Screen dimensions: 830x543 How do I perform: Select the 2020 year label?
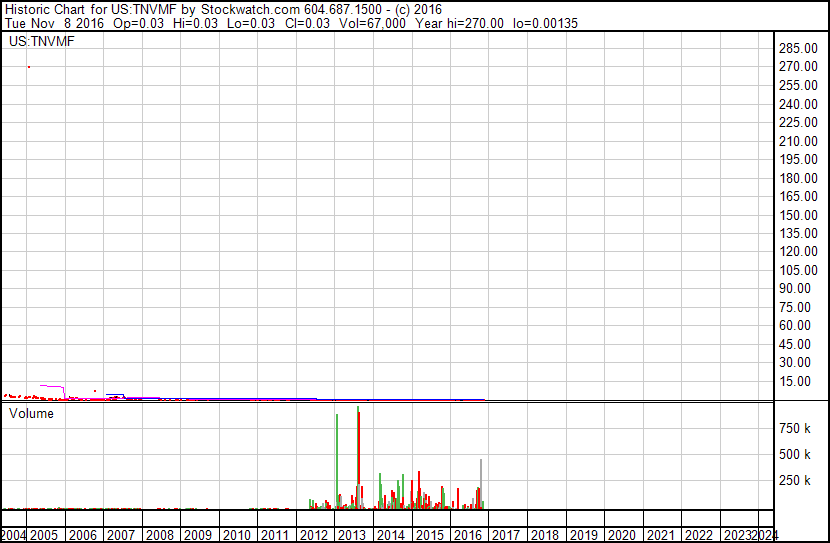[622, 535]
